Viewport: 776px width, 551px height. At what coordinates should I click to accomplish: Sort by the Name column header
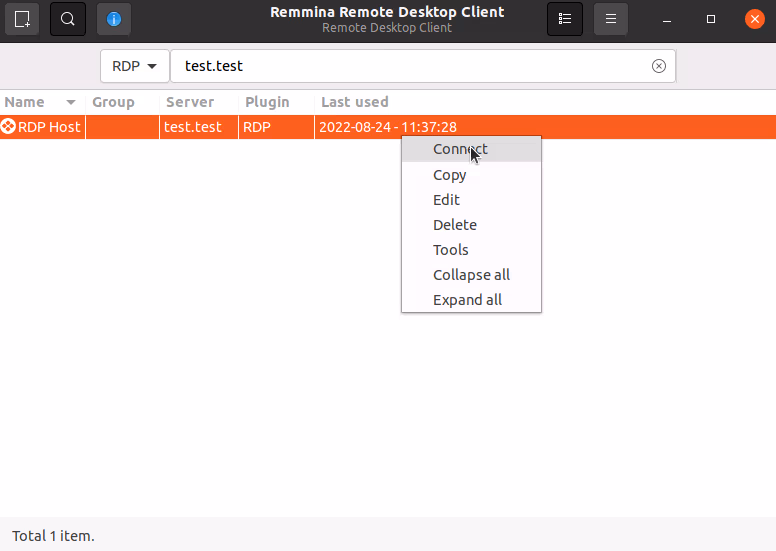coord(42,102)
